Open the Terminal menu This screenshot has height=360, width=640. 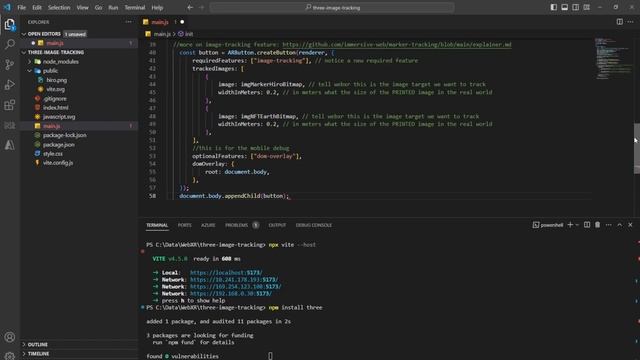(135, 7)
